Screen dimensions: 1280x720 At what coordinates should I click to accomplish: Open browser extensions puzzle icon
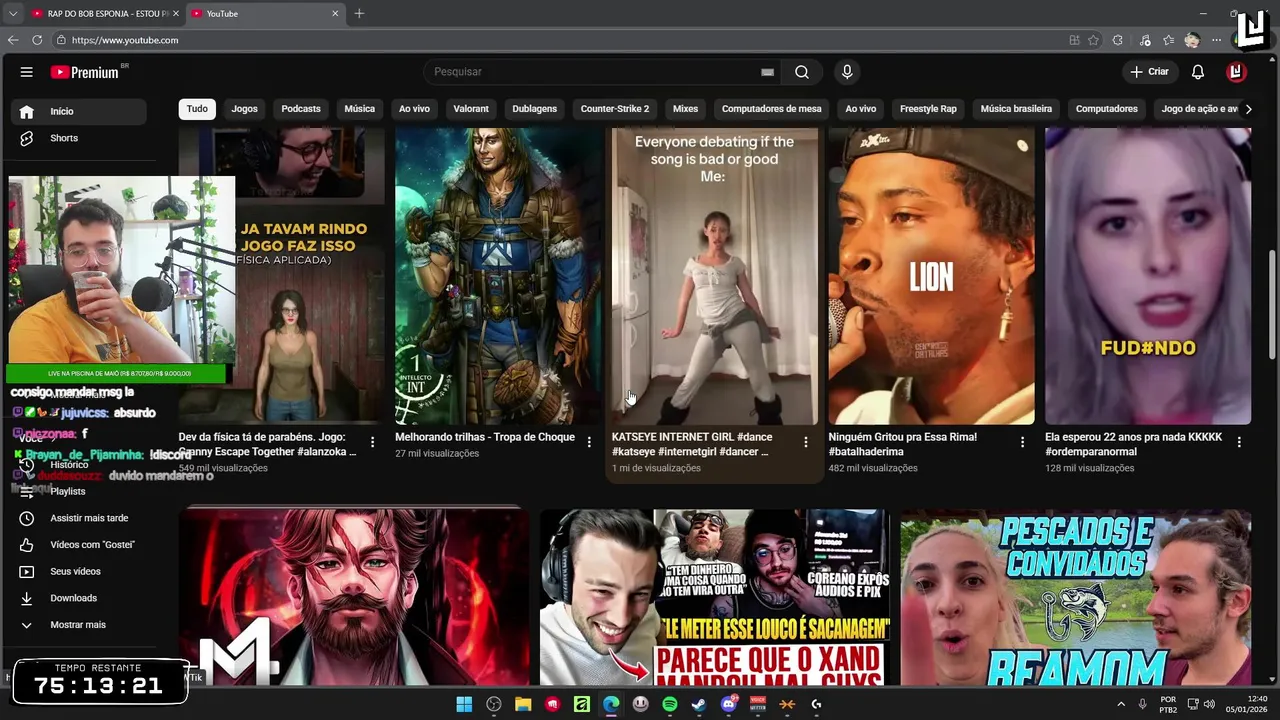[x=1118, y=40]
